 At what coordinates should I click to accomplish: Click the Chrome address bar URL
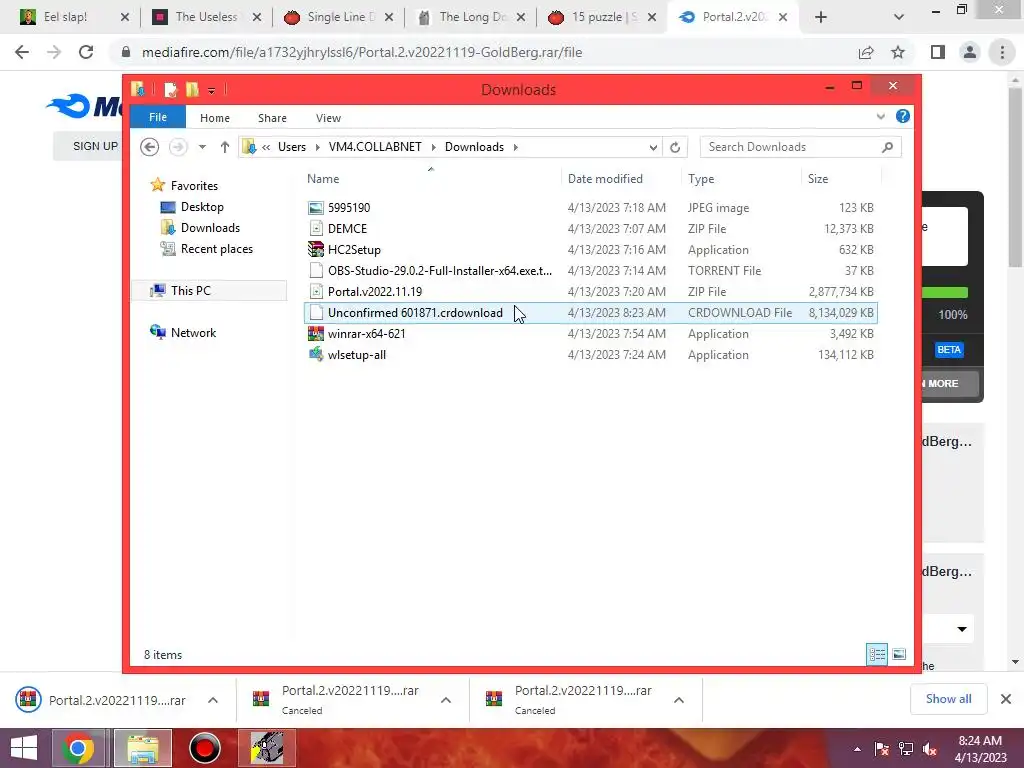pos(362,52)
